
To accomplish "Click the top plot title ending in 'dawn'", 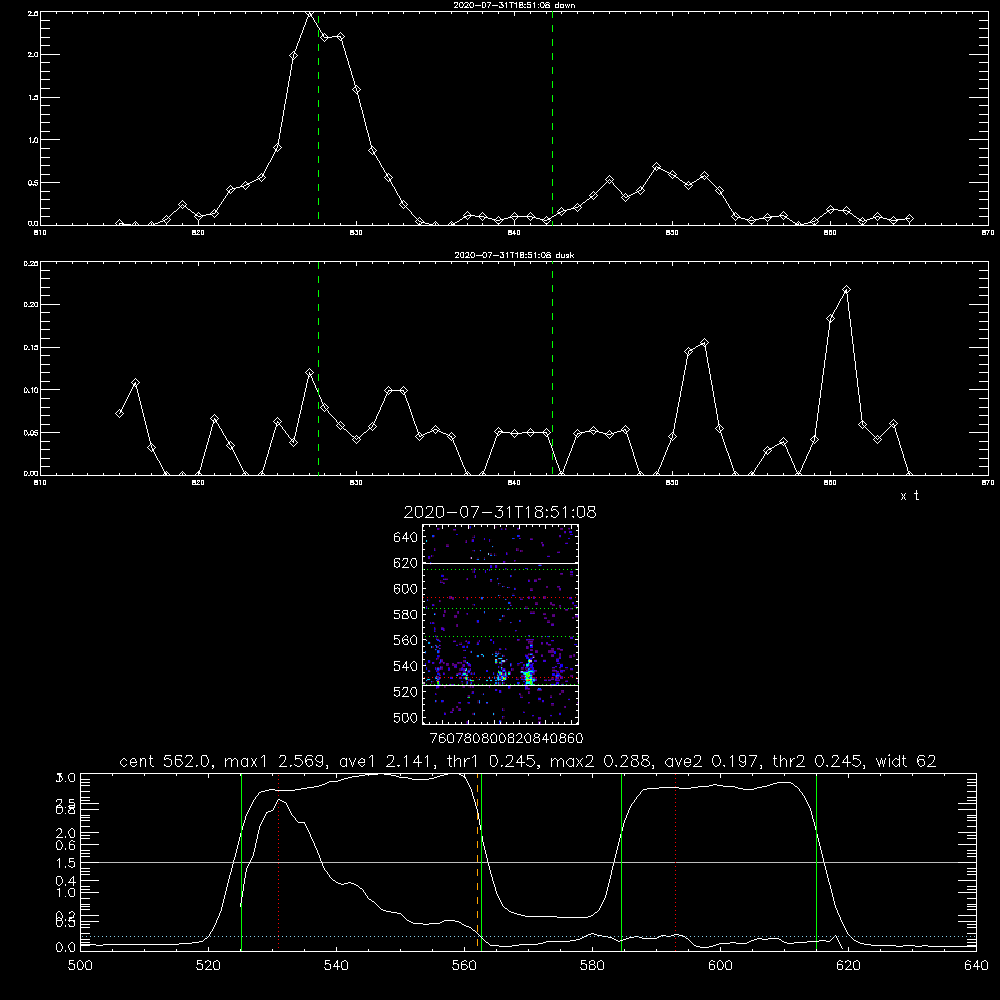I will (514, 5).
